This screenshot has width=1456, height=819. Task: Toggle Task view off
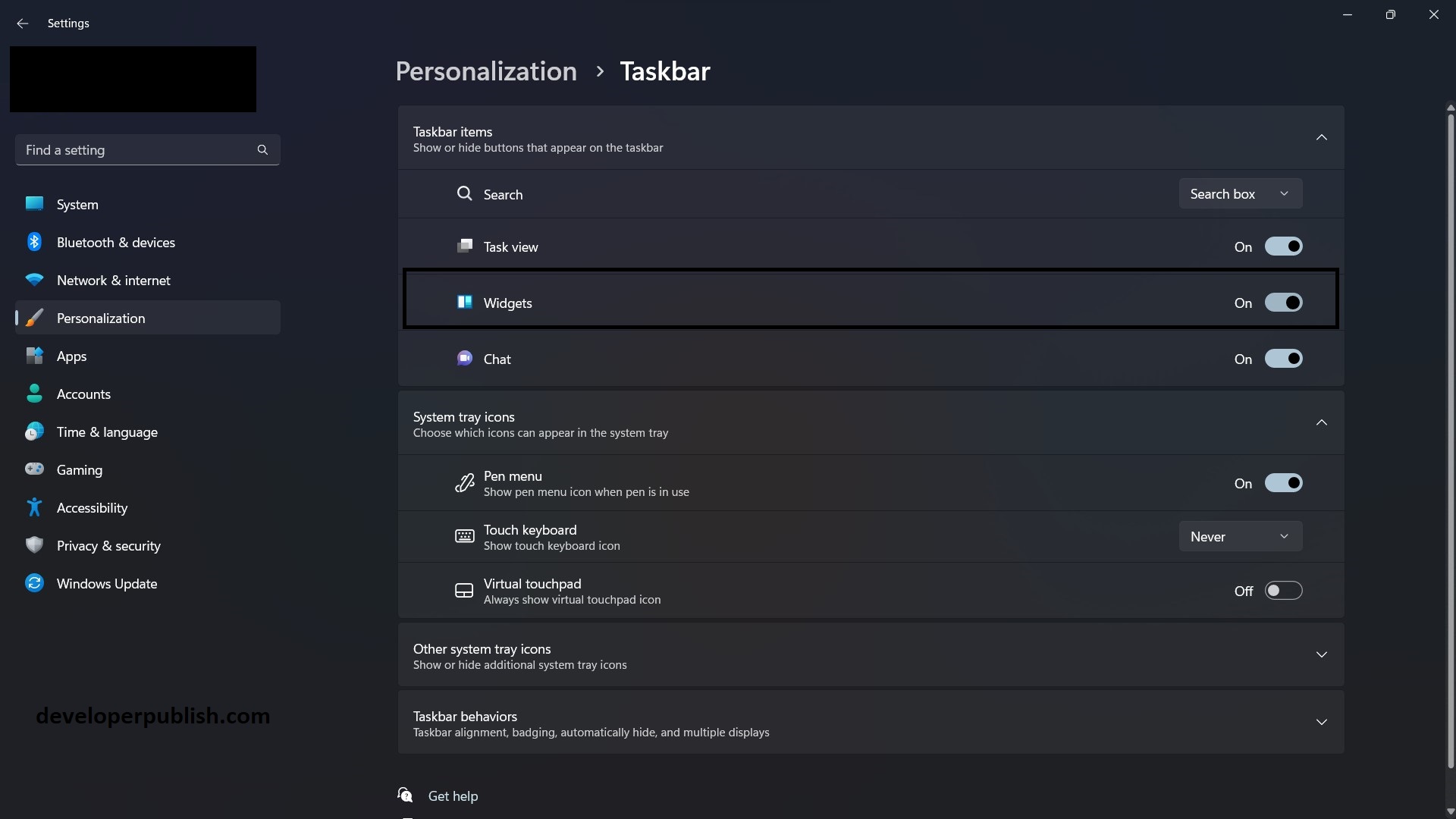click(1283, 246)
